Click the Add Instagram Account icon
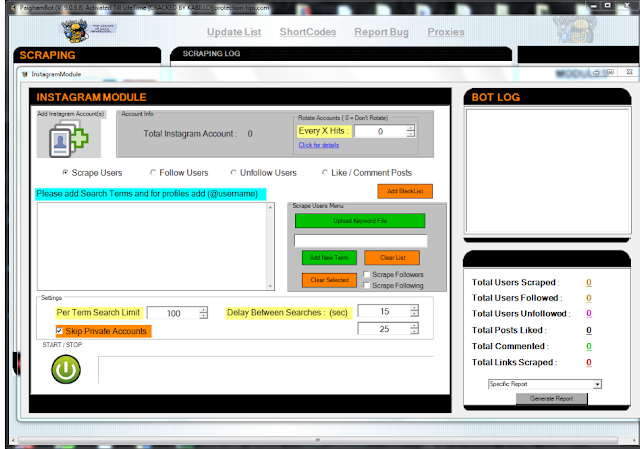This screenshot has height=449, width=640. pyautogui.click(x=69, y=139)
